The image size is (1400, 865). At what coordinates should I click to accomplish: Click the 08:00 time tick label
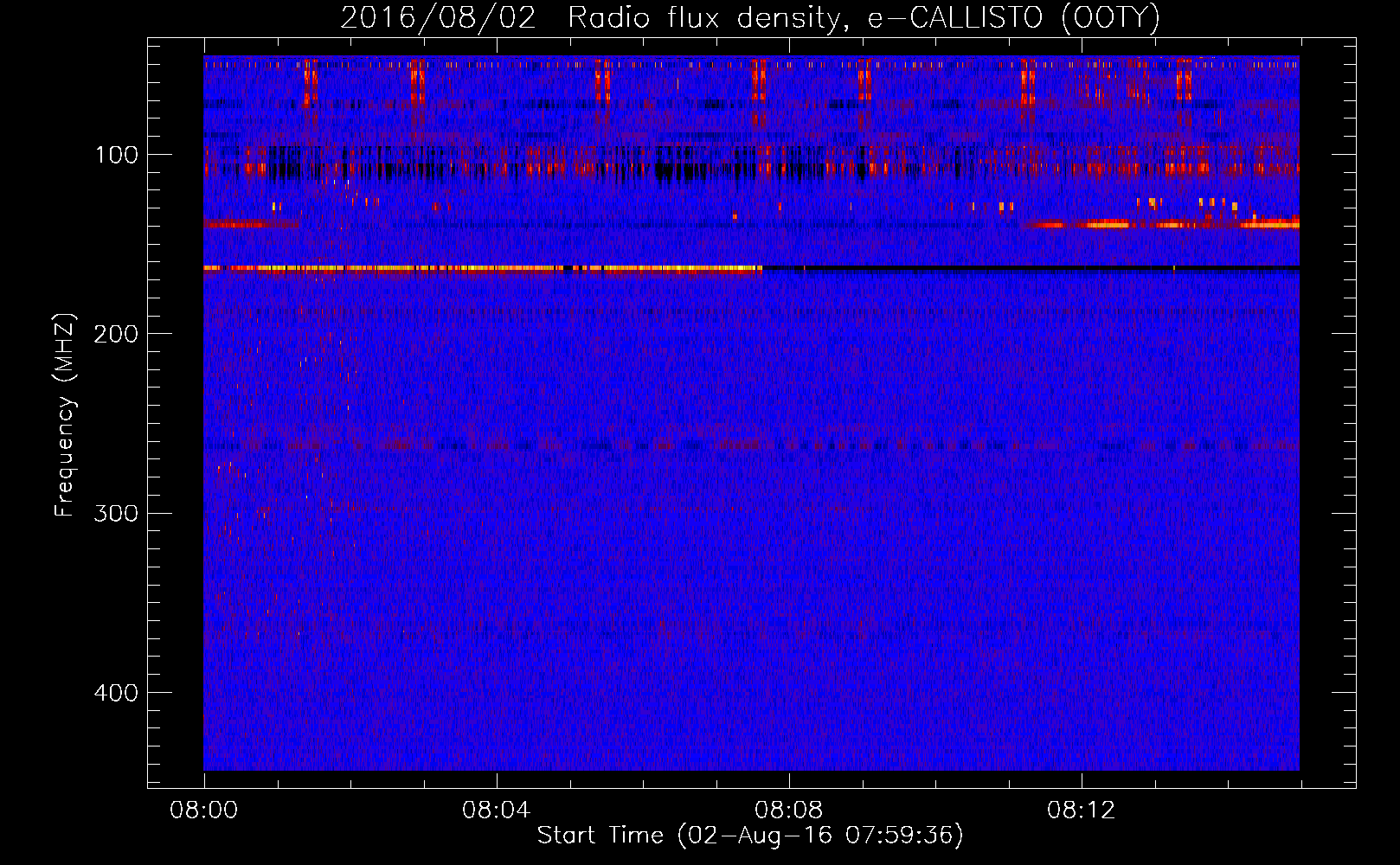point(204,811)
